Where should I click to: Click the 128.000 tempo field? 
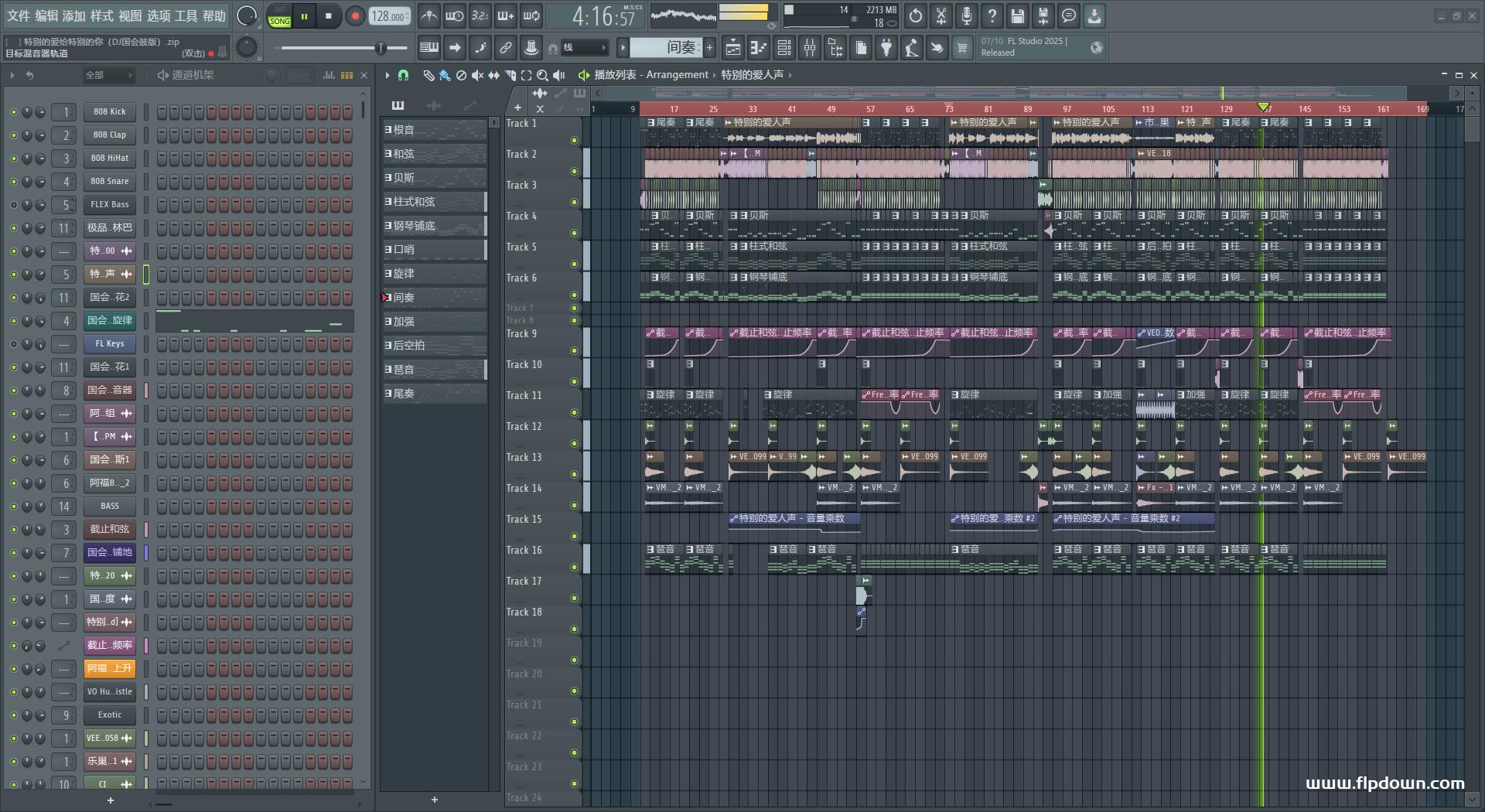389,15
